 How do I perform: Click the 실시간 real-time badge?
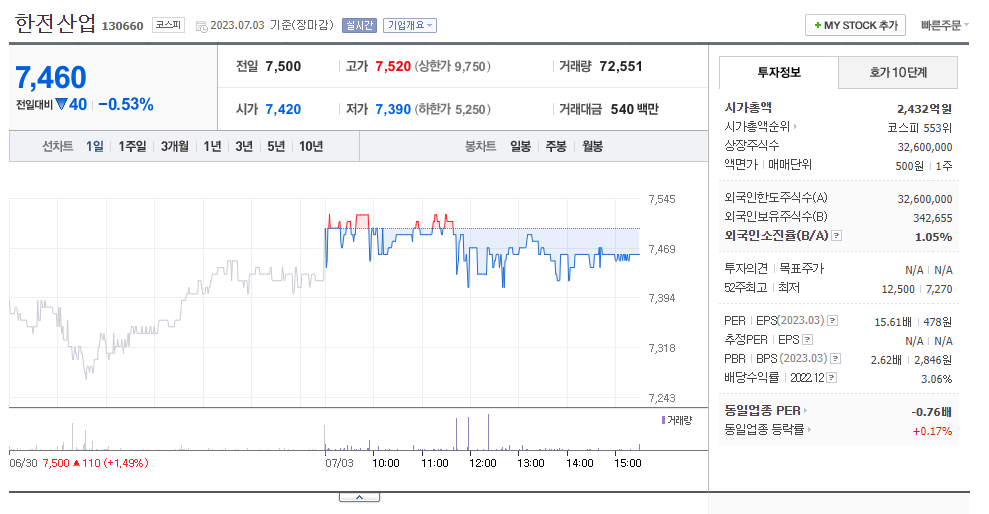pos(360,25)
